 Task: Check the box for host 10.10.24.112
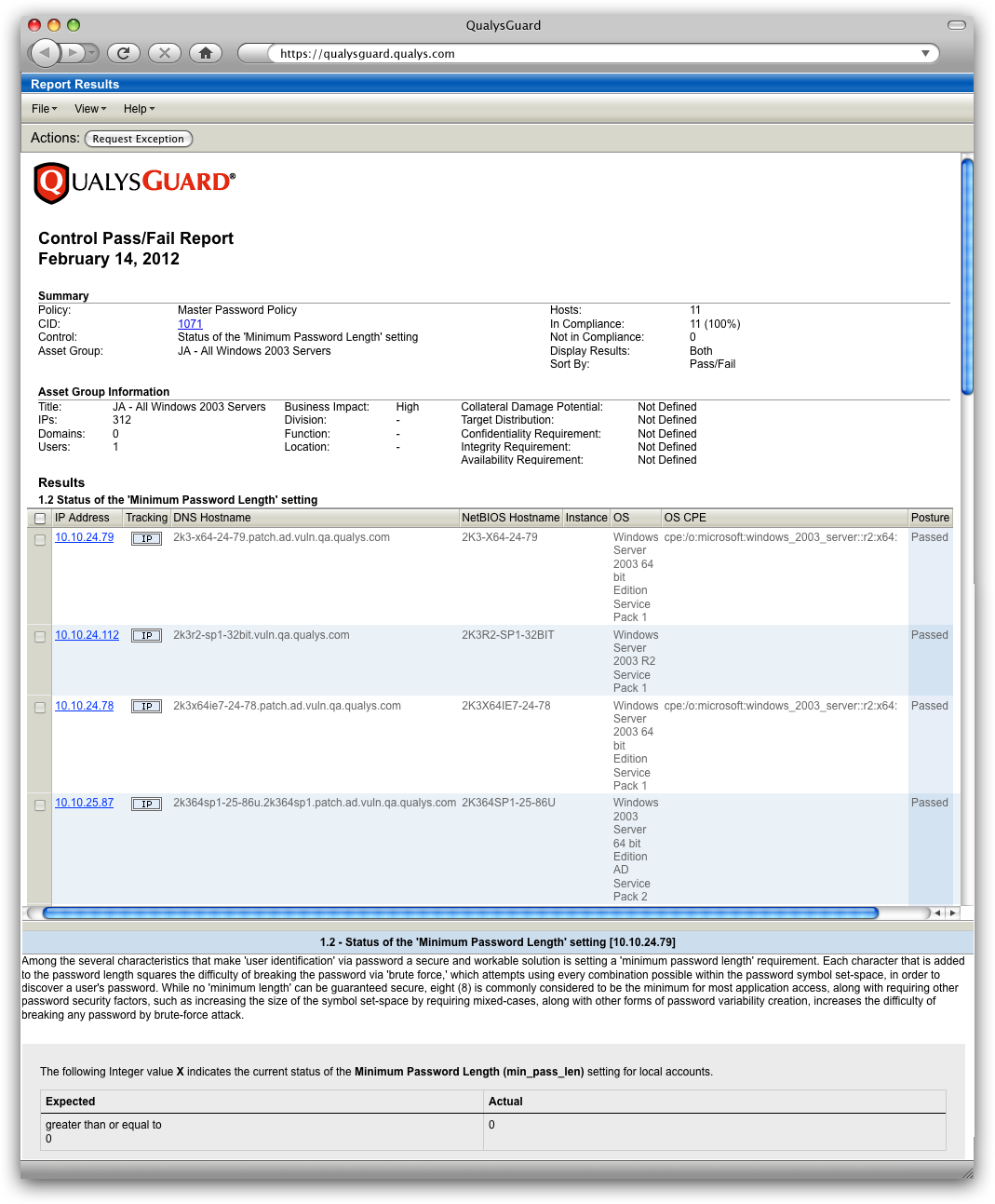(x=40, y=637)
